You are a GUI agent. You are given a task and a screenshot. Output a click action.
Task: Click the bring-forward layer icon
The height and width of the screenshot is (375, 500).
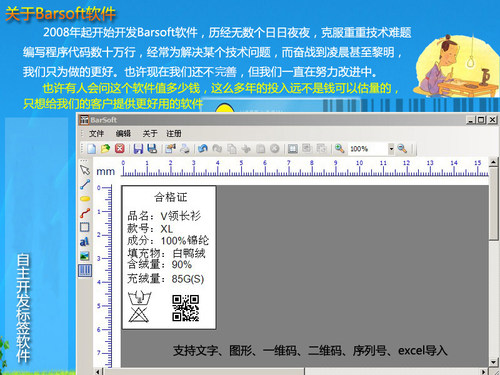coord(307,148)
